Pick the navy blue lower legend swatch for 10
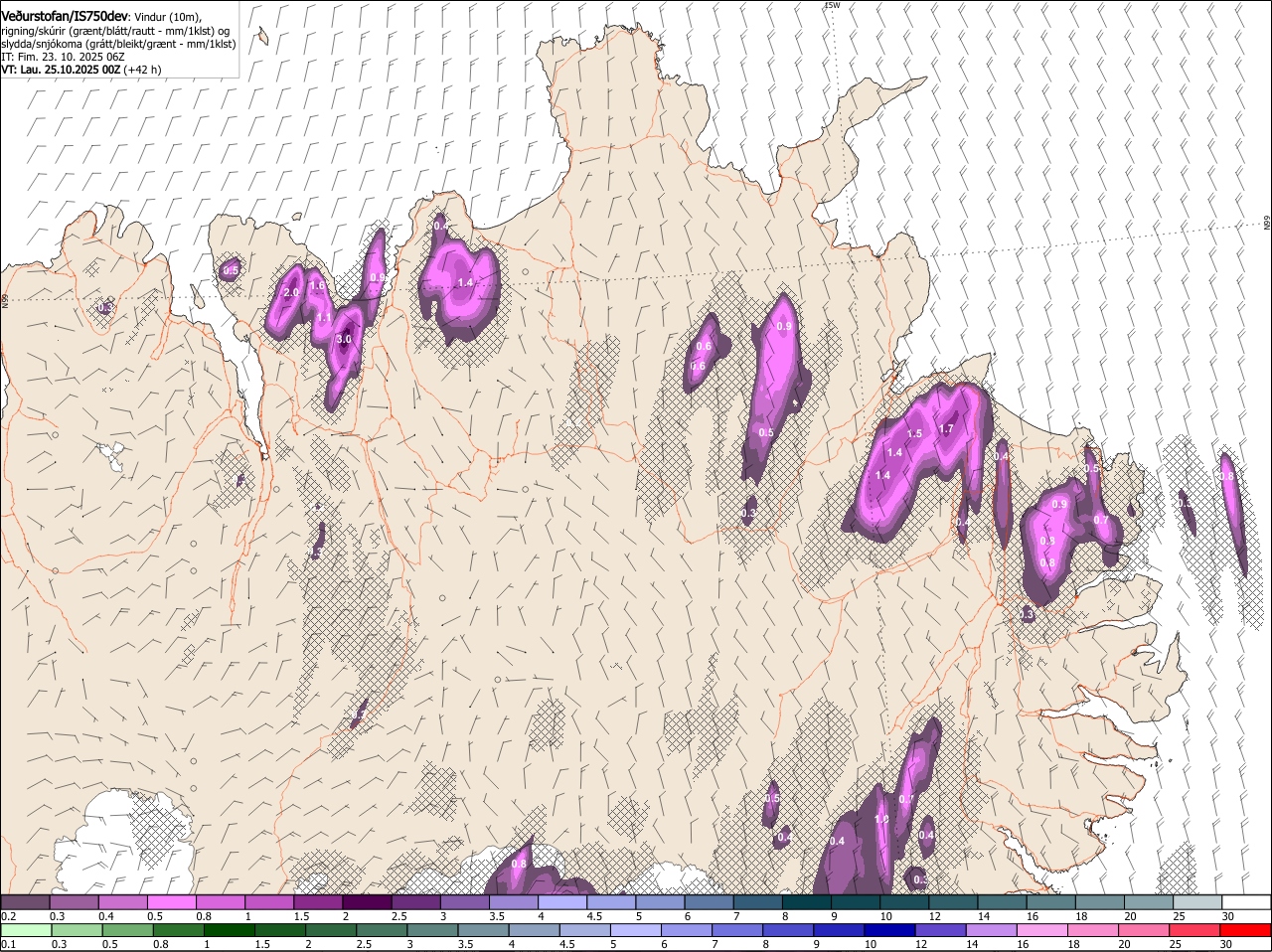This screenshot has height=952, width=1272. pos(890,930)
